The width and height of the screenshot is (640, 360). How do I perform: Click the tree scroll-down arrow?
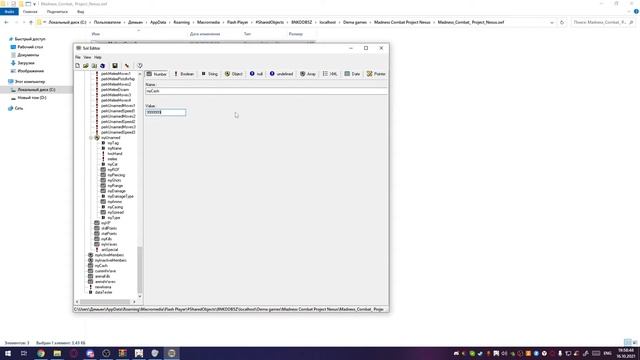[140, 296]
